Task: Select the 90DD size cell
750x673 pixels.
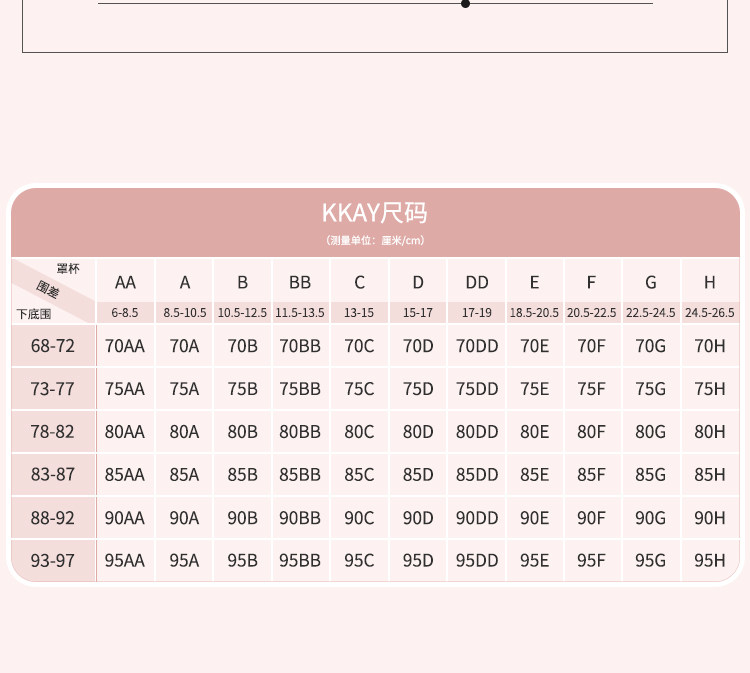Action: click(x=477, y=518)
